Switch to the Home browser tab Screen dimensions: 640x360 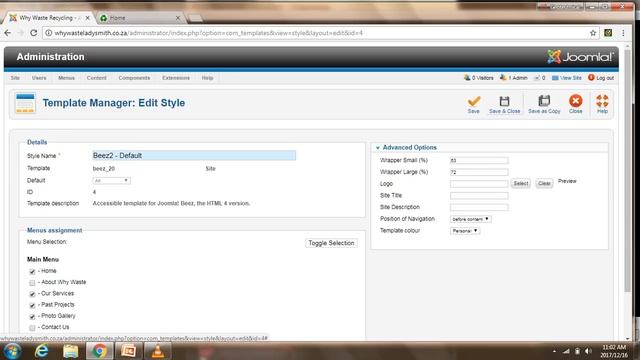(x=139, y=18)
